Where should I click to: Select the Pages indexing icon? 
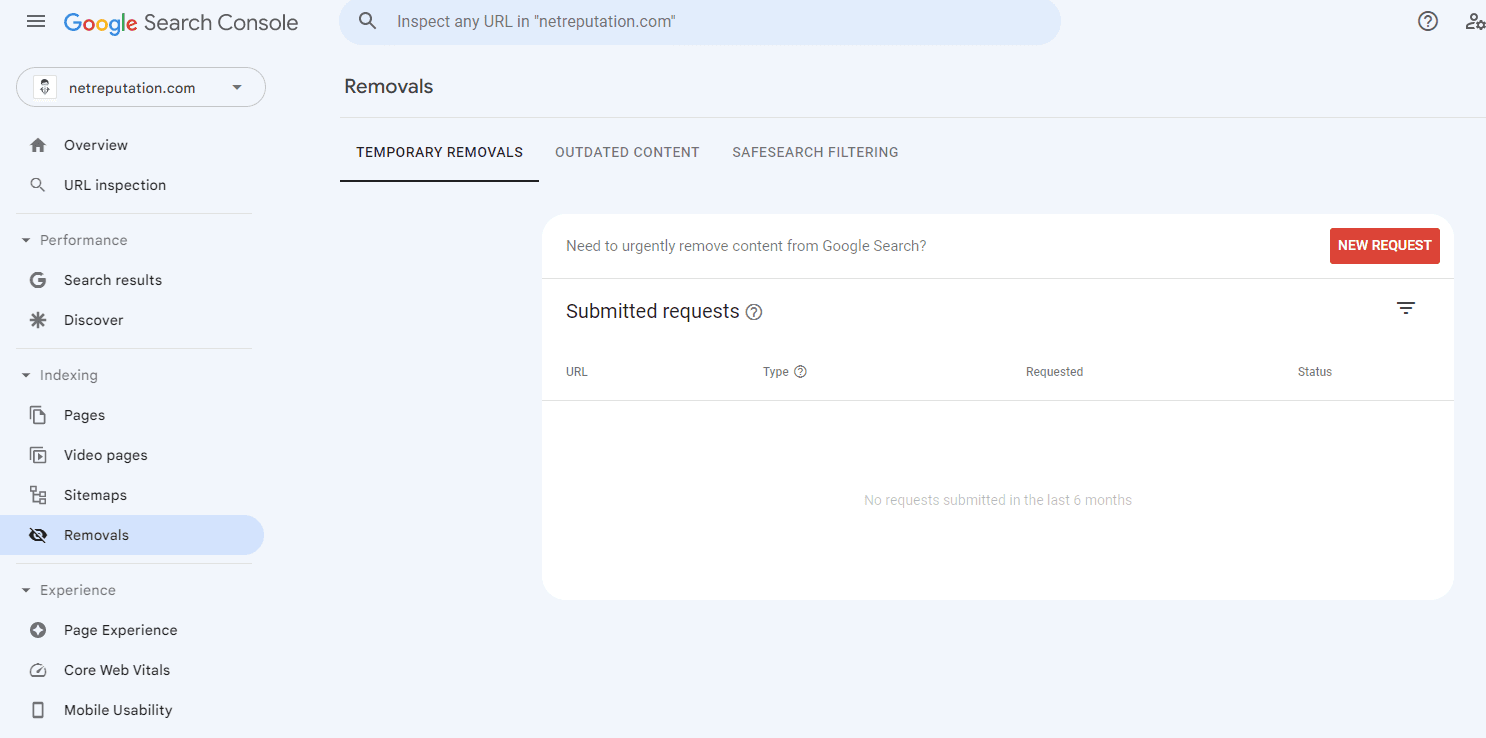pyautogui.click(x=38, y=414)
